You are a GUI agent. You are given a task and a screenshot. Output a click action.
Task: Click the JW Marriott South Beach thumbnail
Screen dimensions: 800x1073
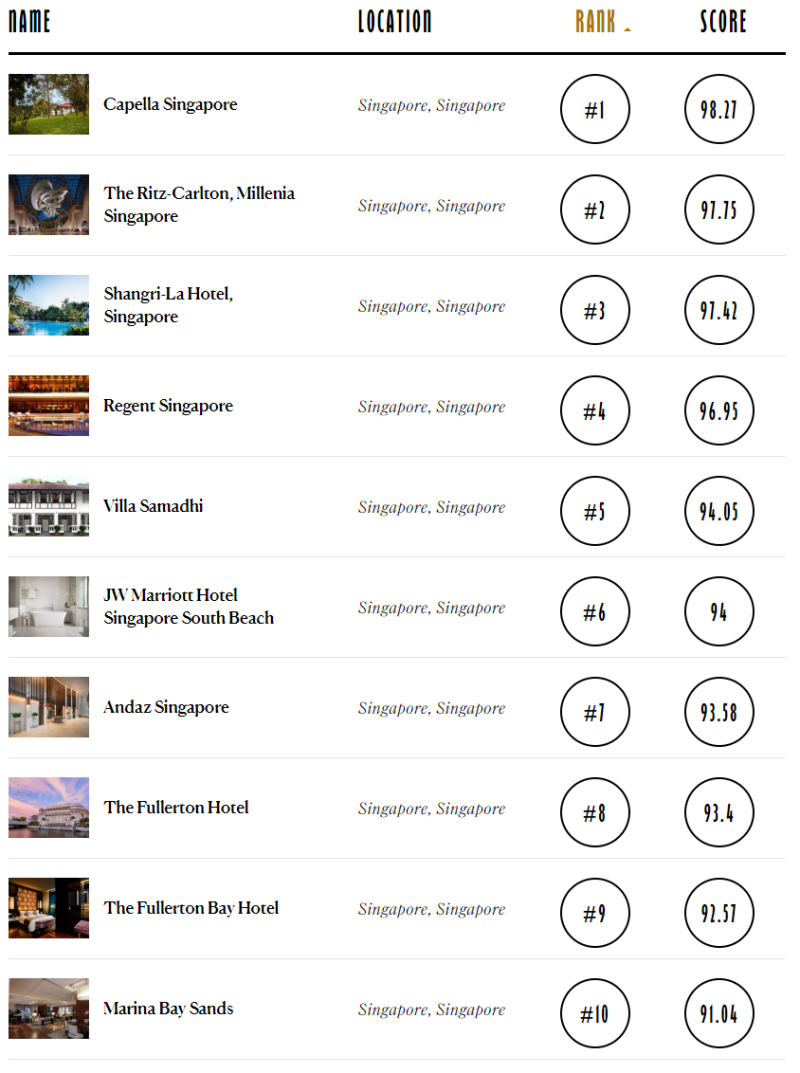click(48, 606)
